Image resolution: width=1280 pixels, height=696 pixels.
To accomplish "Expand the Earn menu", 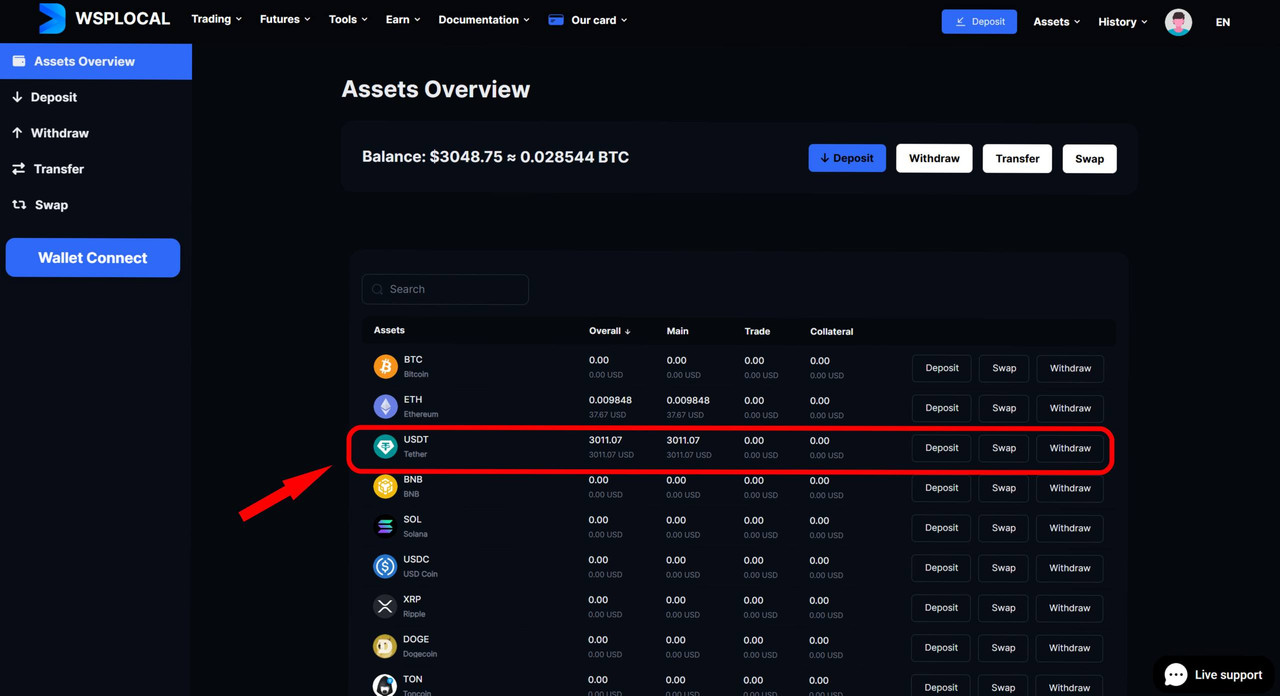I will [x=403, y=19].
